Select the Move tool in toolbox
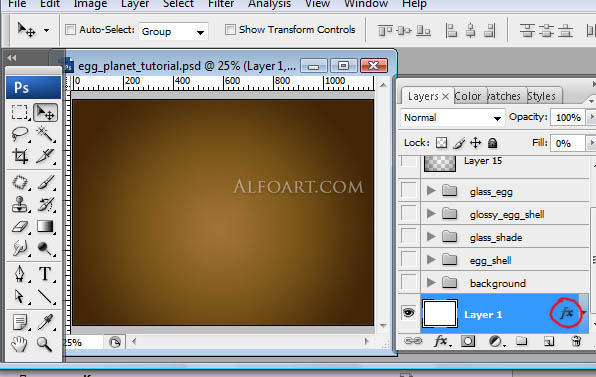This screenshot has width=596, height=377. pos(46,112)
